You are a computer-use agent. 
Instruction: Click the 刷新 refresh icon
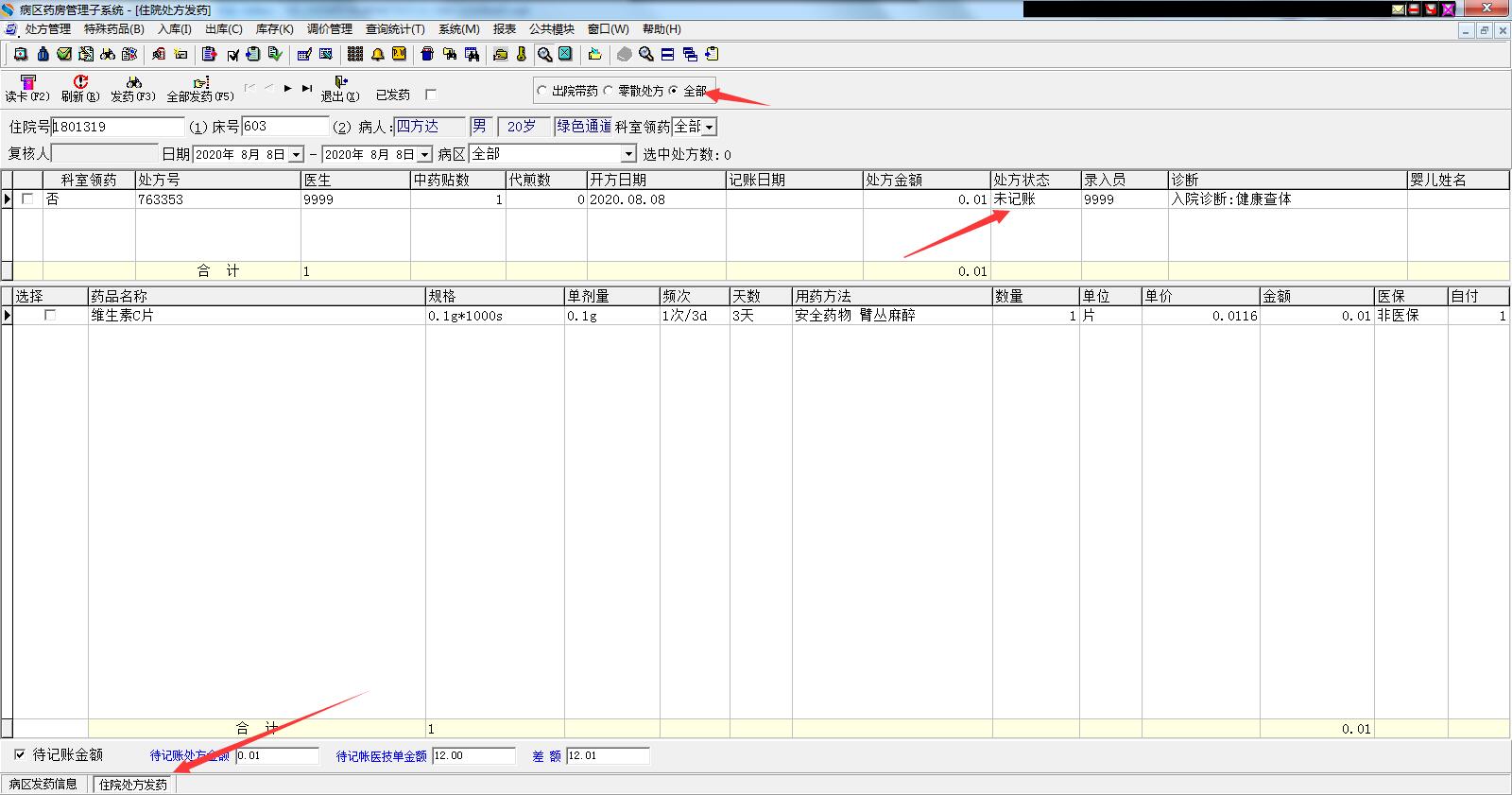(80, 83)
